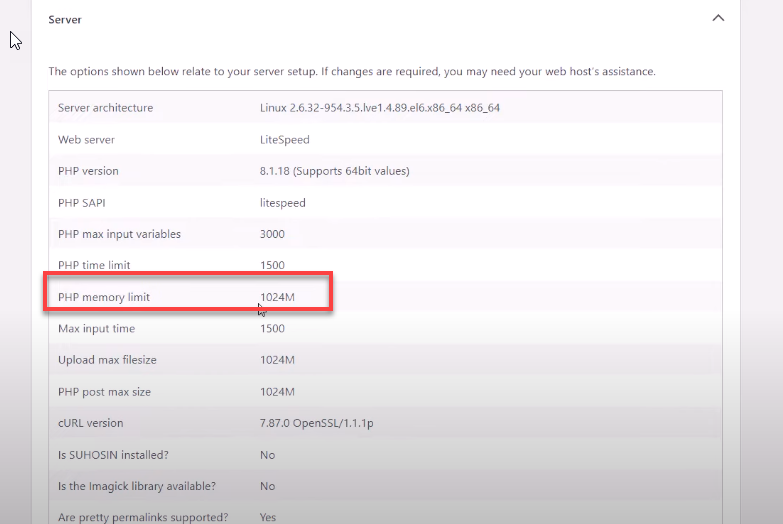Collapse the Server section chevron

(718, 18)
